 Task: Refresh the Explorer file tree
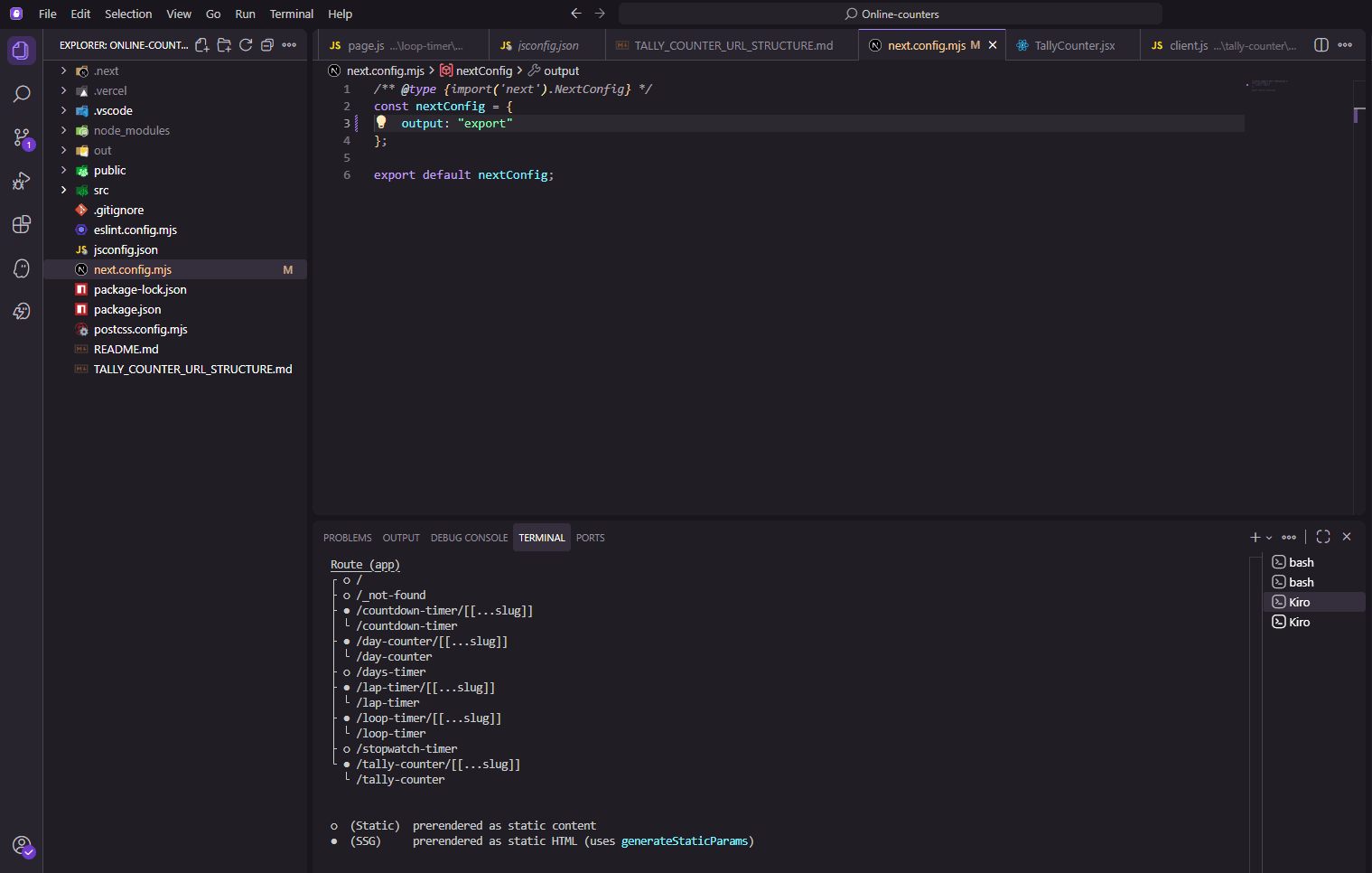[246, 45]
